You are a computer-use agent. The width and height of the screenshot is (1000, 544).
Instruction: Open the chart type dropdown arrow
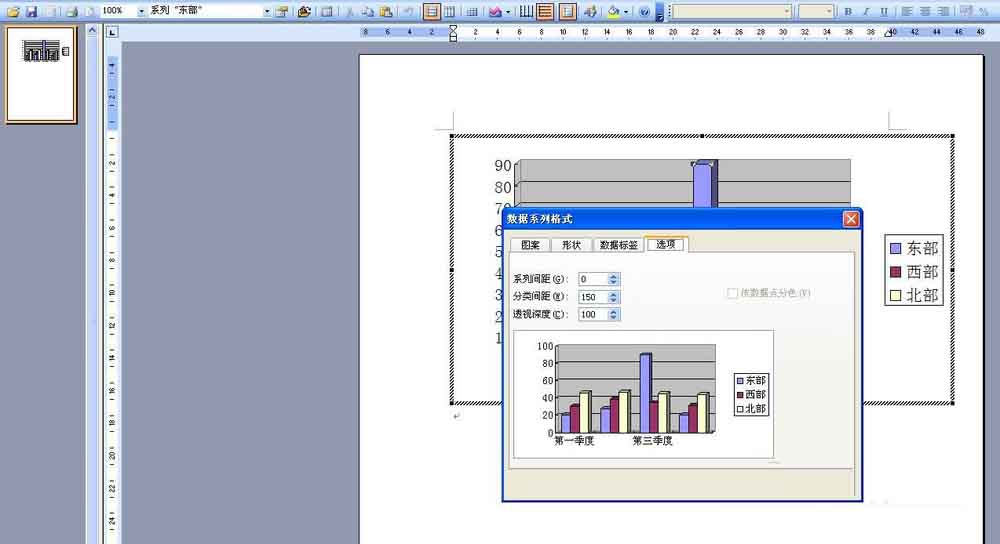click(508, 11)
